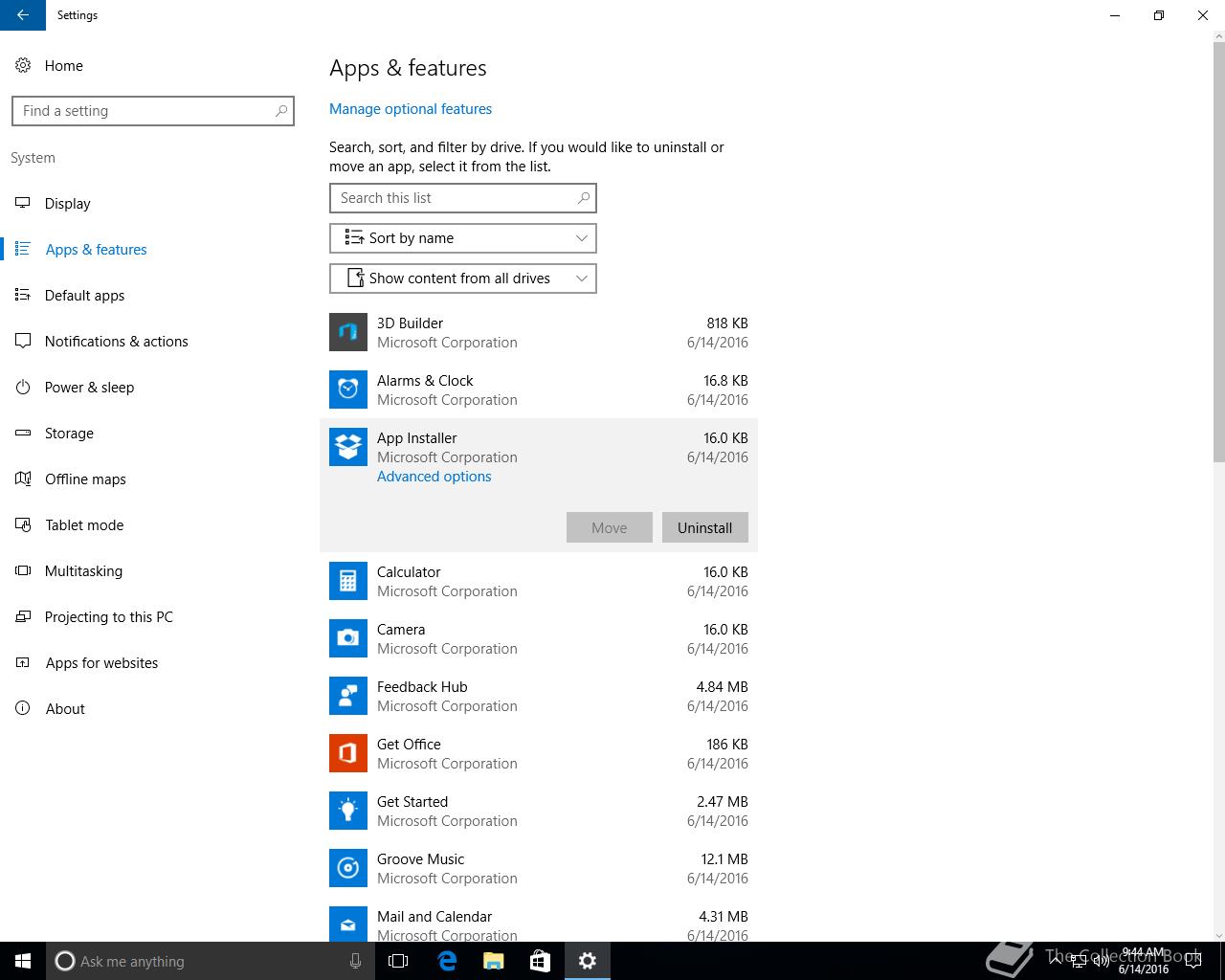Open File Explorer from the taskbar
This screenshot has height=980, width=1225.
click(493, 961)
